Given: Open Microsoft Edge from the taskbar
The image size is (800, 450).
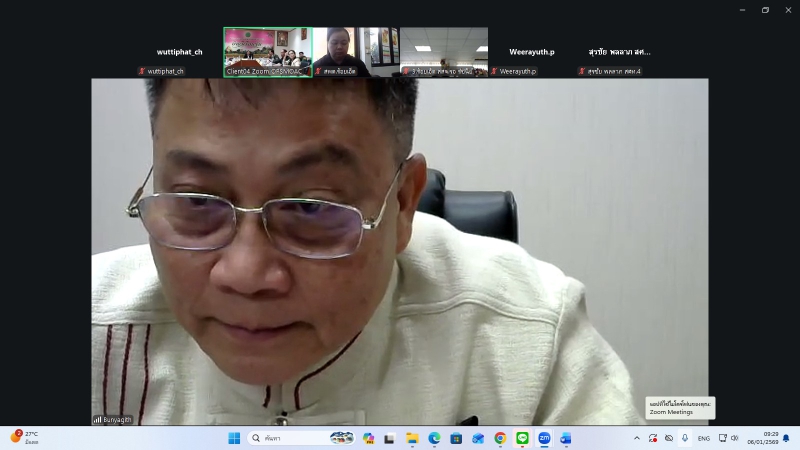Looking at the screenshot, I should coord(434,438).
